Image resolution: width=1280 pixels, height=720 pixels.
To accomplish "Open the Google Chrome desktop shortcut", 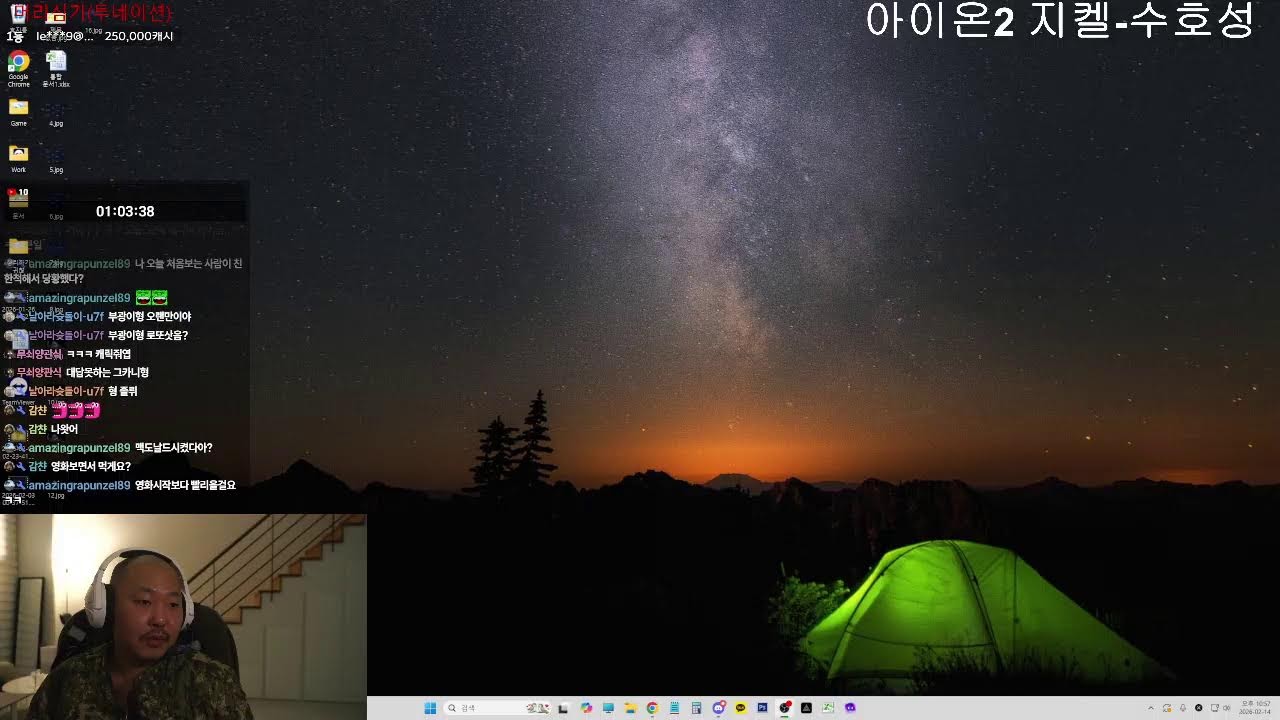I will point(19,69).
